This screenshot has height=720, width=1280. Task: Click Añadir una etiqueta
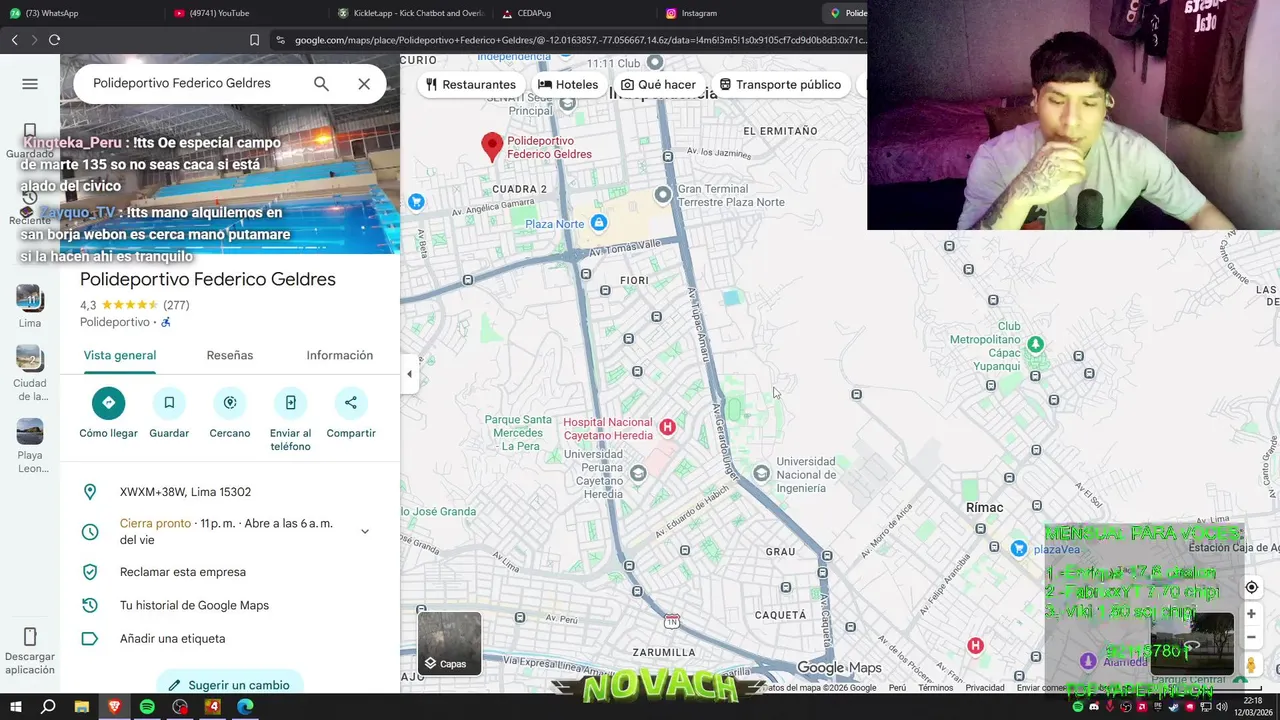coord(172,638)
